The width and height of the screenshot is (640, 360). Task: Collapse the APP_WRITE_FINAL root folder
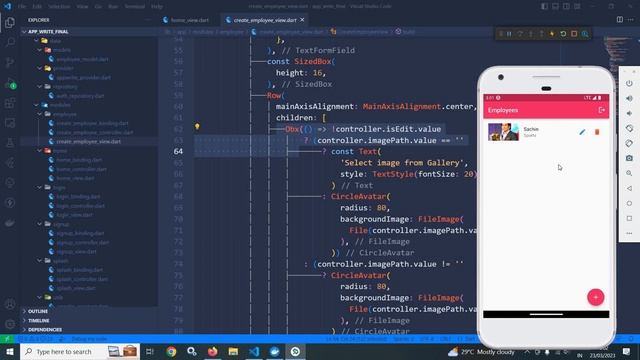click(x=48, y=31)
